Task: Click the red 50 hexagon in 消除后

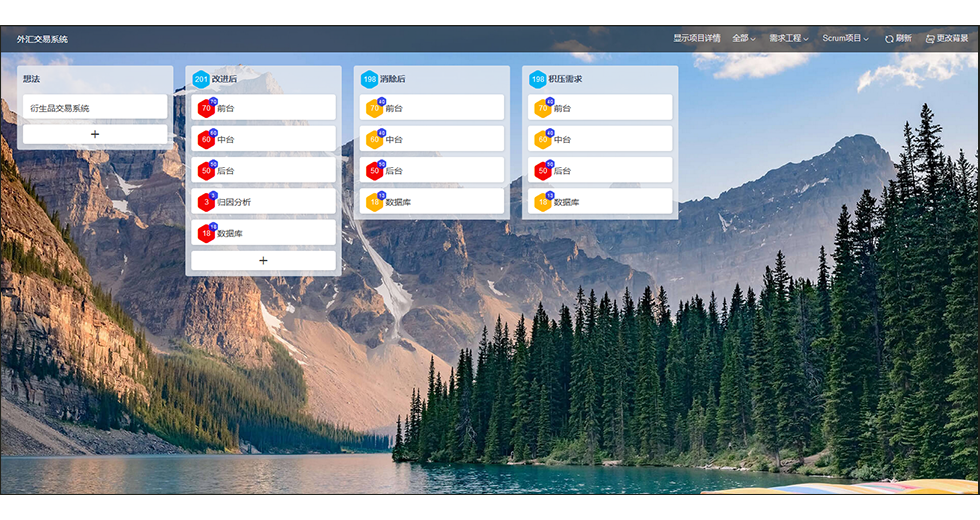Action: click(374, 171)
